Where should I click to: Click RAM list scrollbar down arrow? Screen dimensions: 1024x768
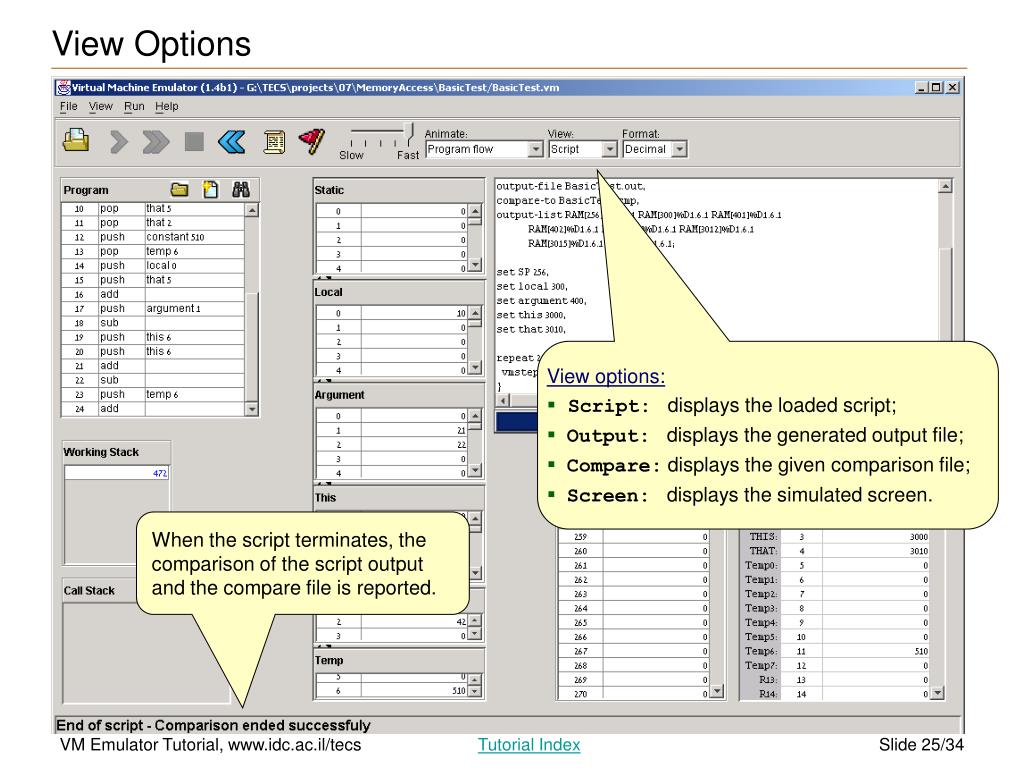(x=718, y=691)
